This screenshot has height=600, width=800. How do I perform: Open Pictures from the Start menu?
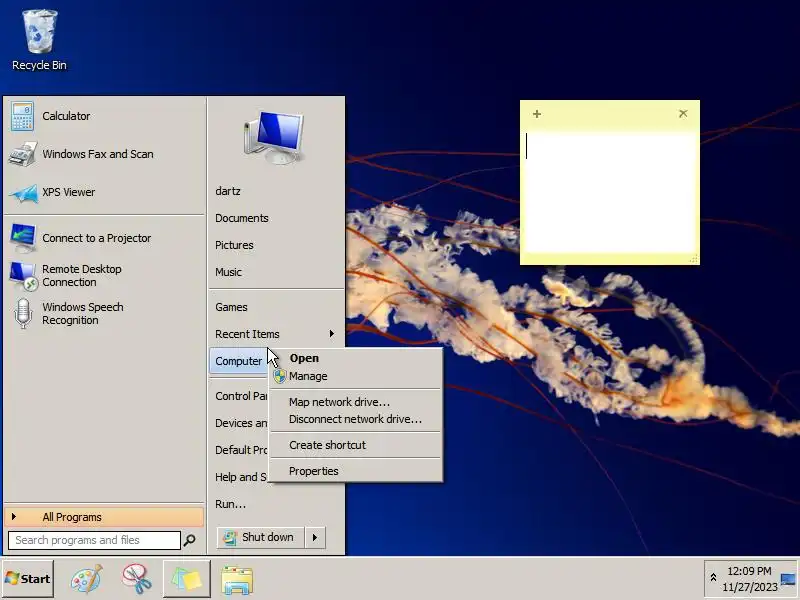[x=234, y=245]
